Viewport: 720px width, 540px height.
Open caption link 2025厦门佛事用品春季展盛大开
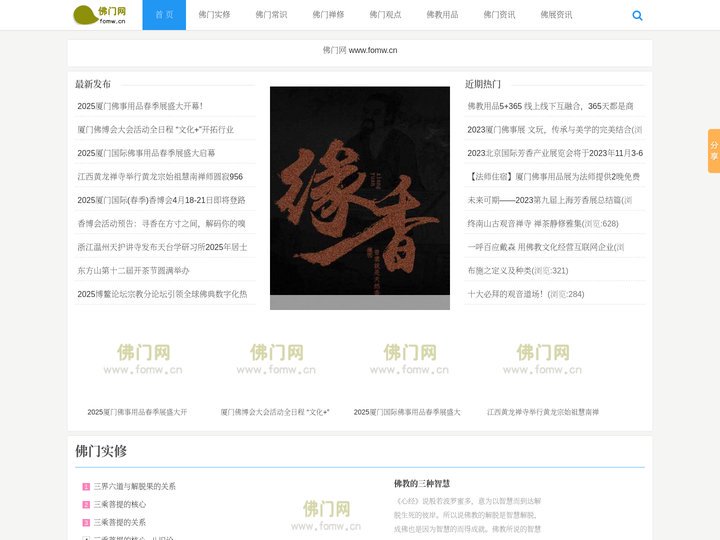(137, 412)
